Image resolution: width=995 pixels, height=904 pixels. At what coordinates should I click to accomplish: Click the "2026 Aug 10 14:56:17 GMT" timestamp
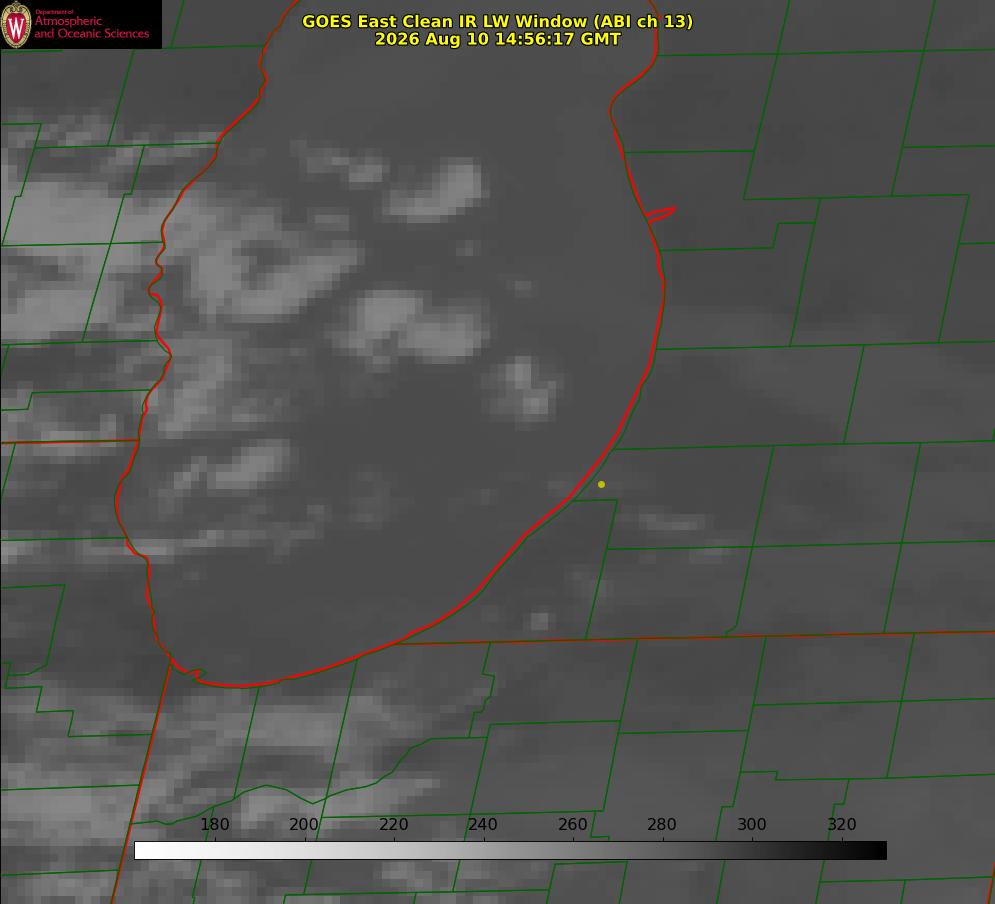[x=497, y=39]
